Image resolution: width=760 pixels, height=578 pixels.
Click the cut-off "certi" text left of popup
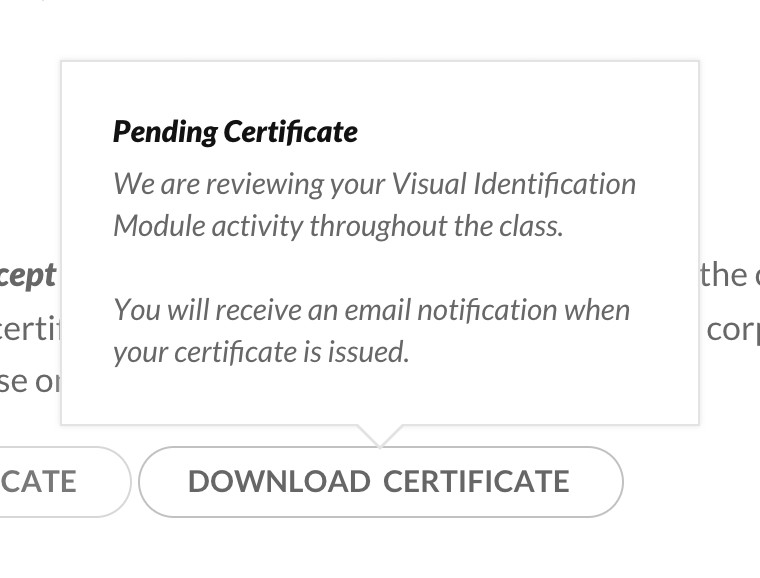click(x=30, y=329)
